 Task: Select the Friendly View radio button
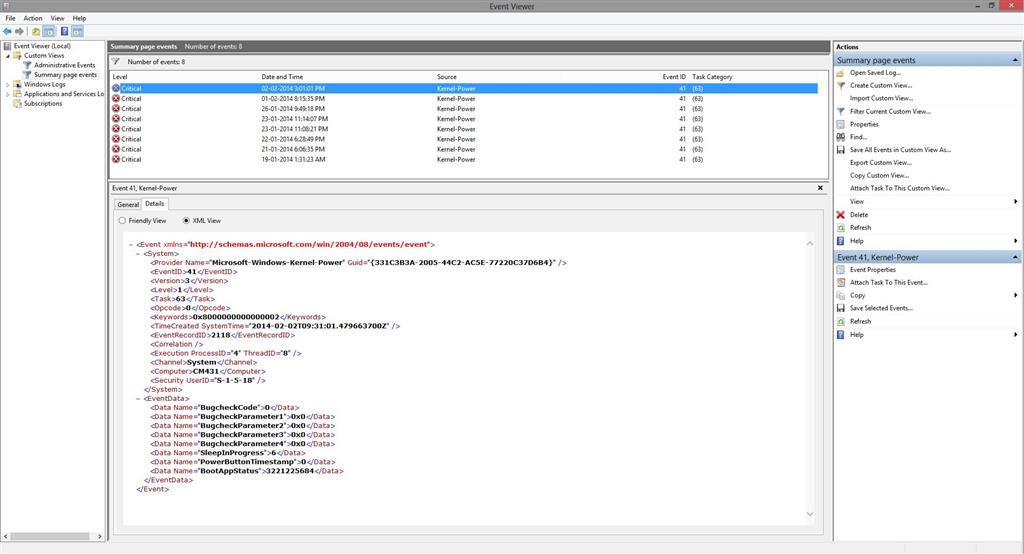pyautogui.click(x=122, y=221)
